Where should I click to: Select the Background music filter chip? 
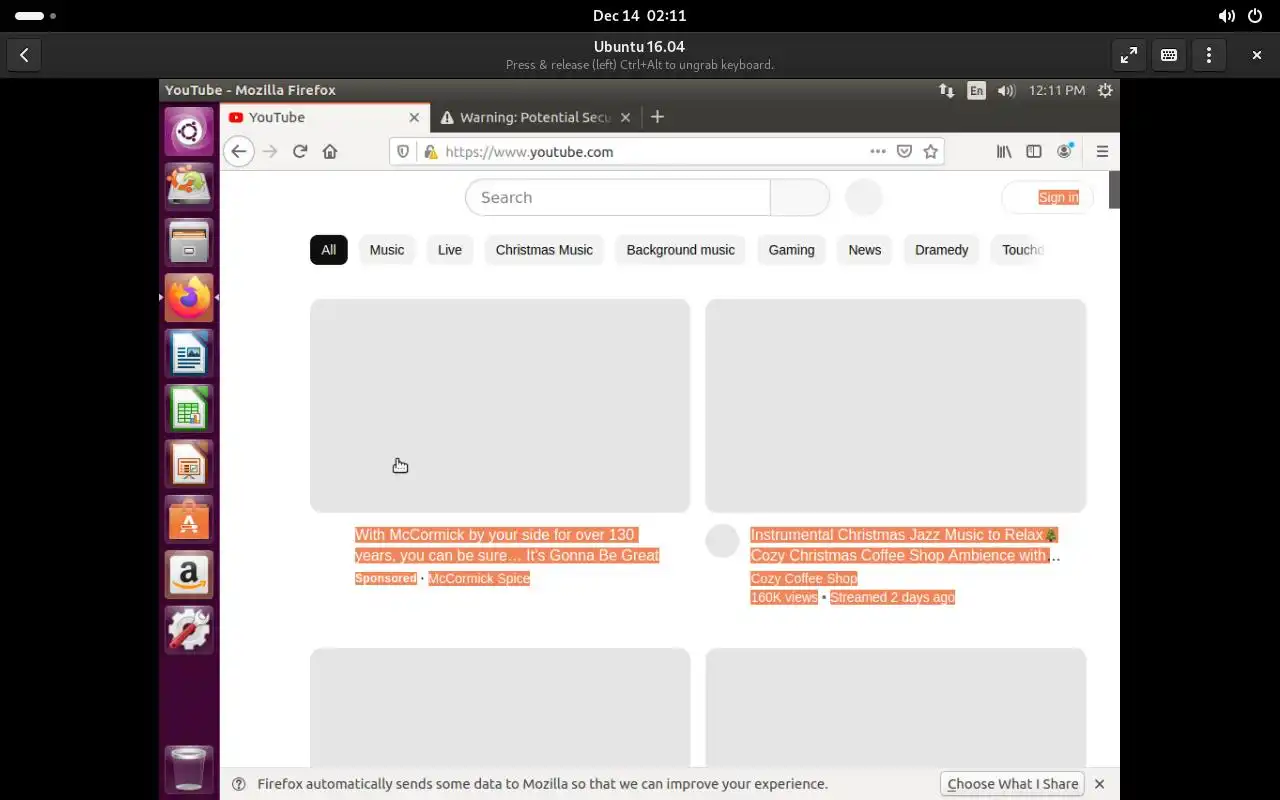681,250
